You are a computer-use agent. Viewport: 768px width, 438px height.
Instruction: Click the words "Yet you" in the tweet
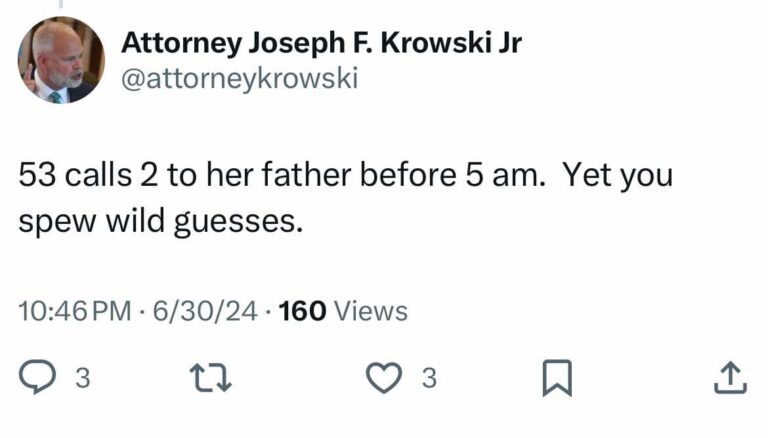(x=617, y=176)
